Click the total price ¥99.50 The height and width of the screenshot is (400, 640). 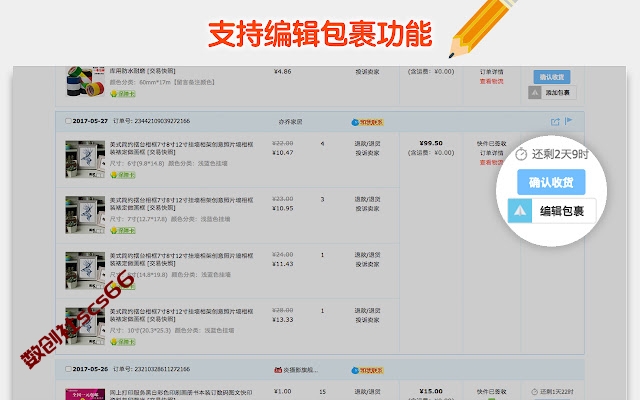click(431, 143)
